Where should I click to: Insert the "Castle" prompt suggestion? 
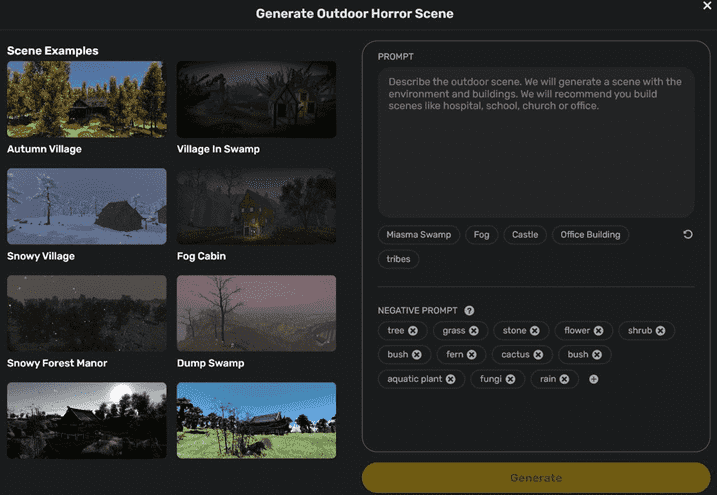tap(525, 235)
